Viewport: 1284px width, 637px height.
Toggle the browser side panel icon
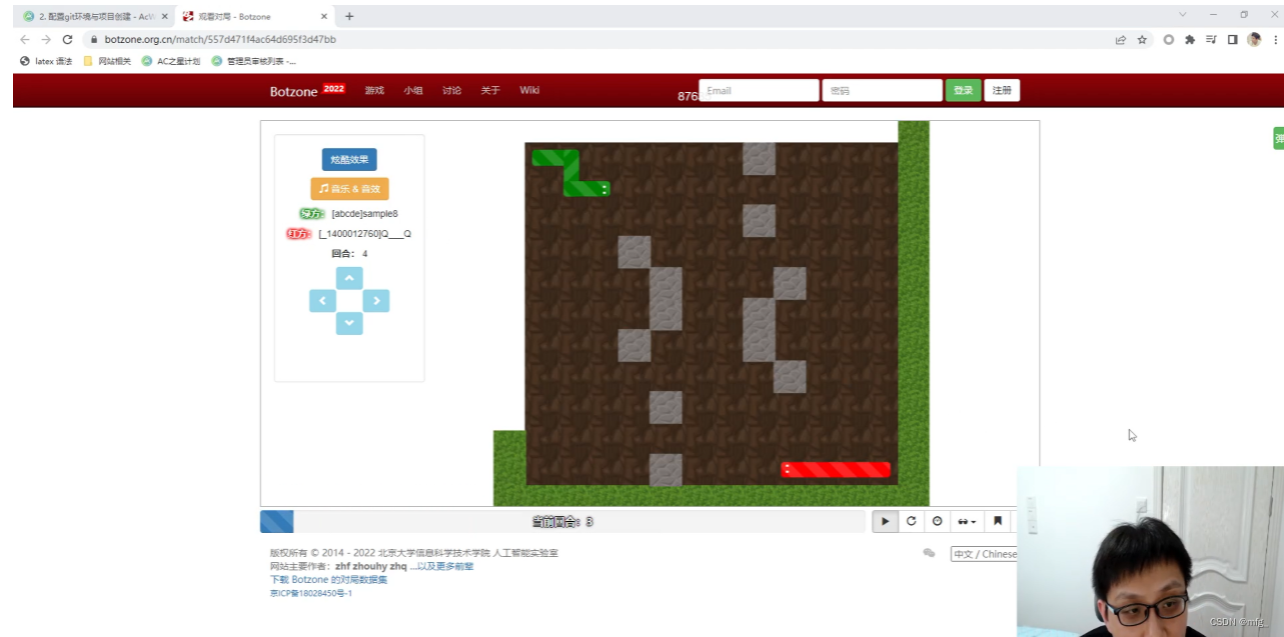coord(1232,40)
